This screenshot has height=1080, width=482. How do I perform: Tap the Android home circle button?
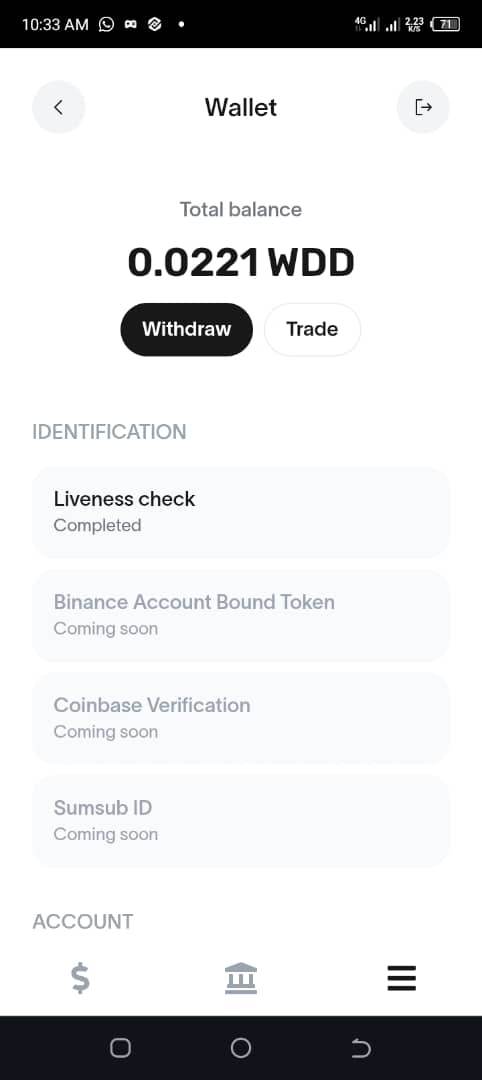[241, 1048]
